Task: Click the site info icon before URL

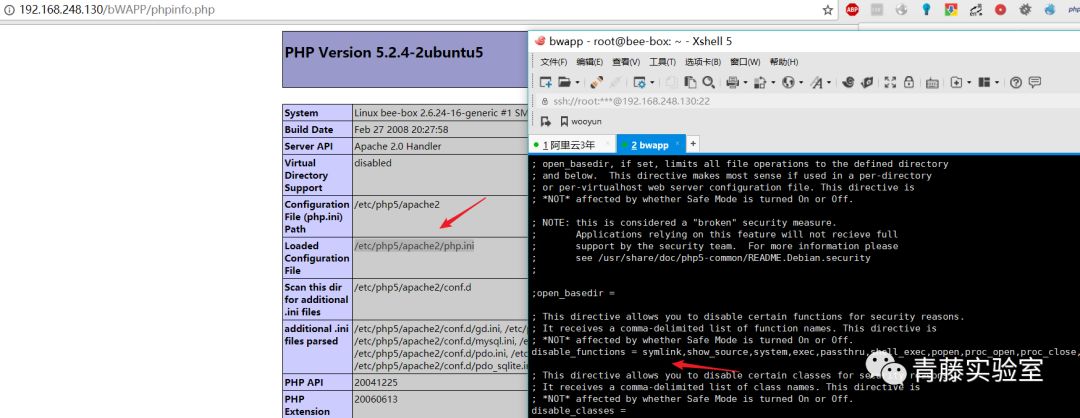Action: (9, 10)
